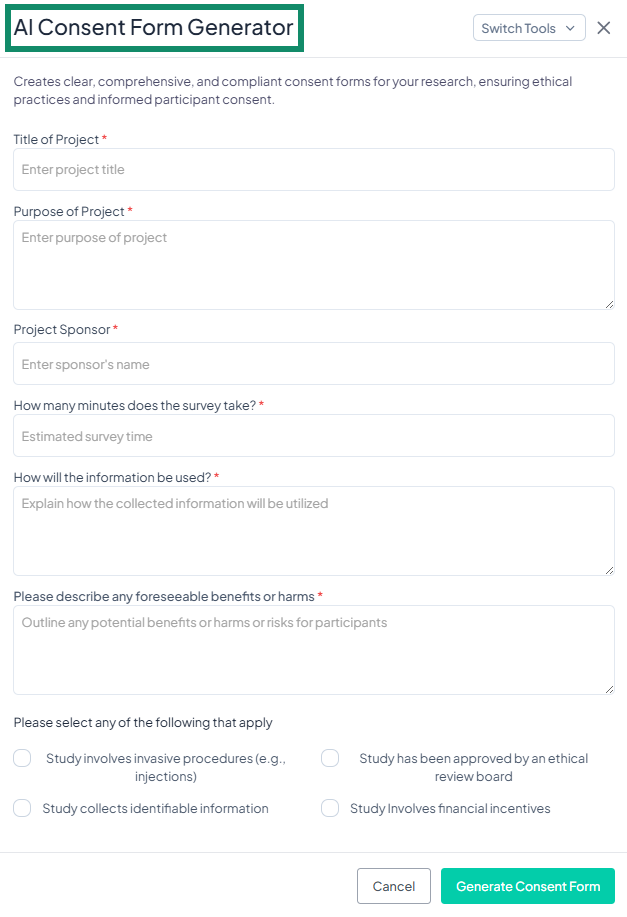Click the Purpose of Project resize handle
Viewport: 627px width, 917px height.
[610, 304]
